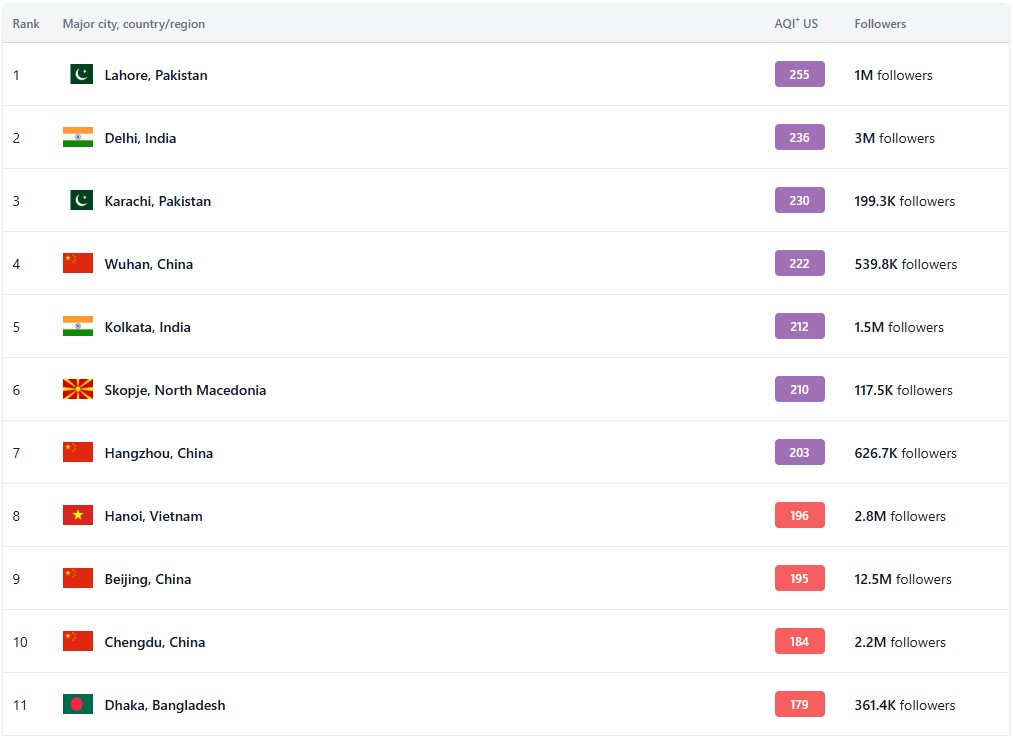The image size is (1013, 736).
Task: Open the Chengdu, China link
Action: (x=154, y=642)
